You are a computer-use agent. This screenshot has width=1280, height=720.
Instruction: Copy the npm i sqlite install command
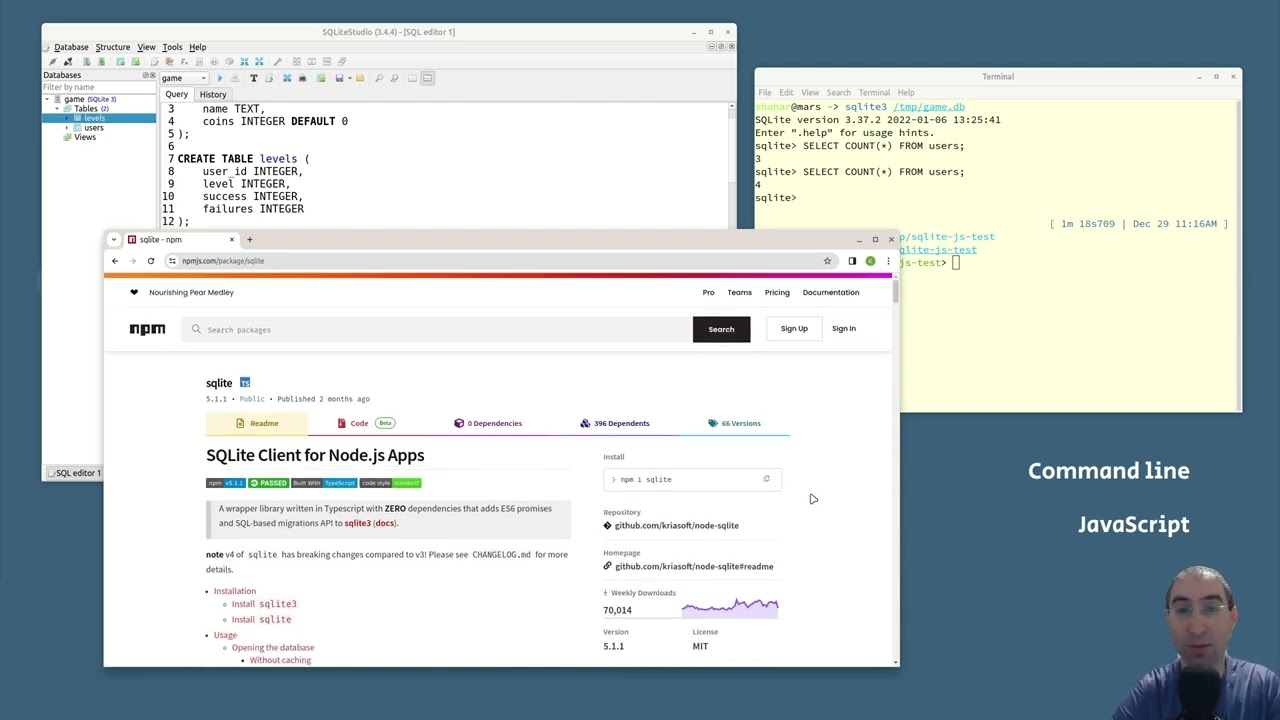click(x=766, y=479)
